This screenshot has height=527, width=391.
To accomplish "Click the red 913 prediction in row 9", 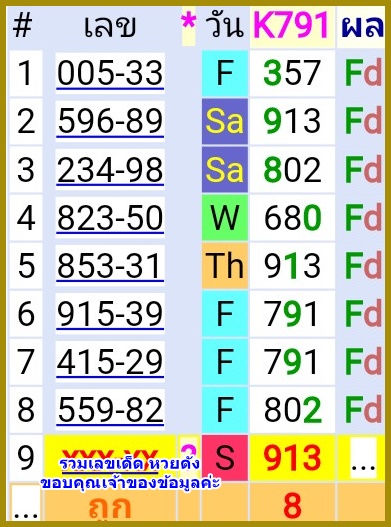I will 292,458.
